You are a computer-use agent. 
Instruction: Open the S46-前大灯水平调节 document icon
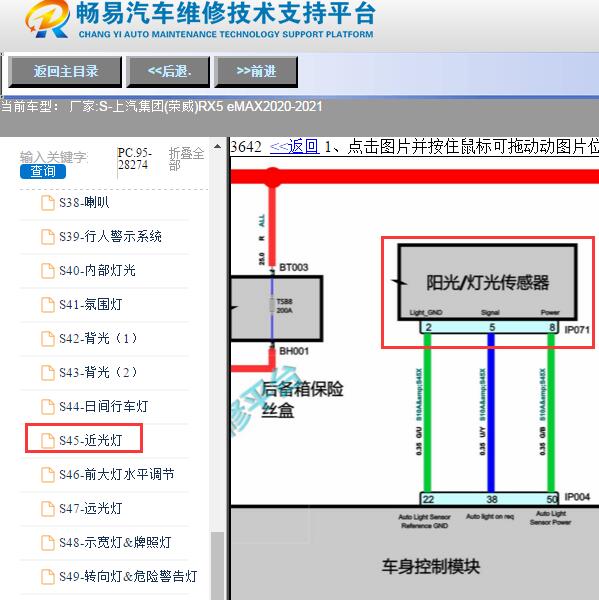tap(48, 474)
